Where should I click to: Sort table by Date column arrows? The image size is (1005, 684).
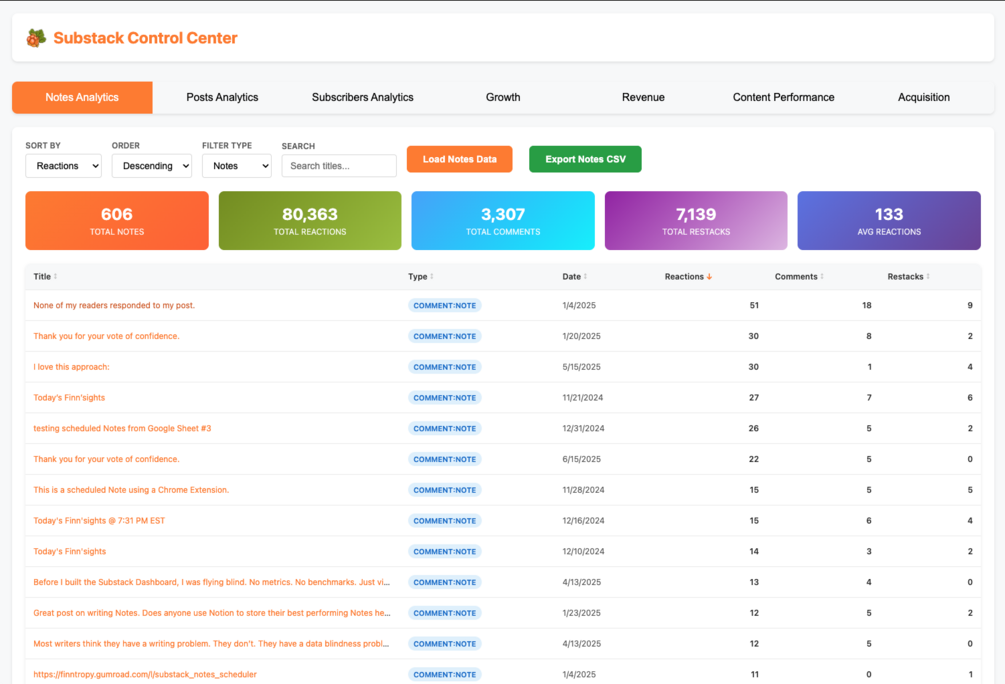(x=585, y=276)
